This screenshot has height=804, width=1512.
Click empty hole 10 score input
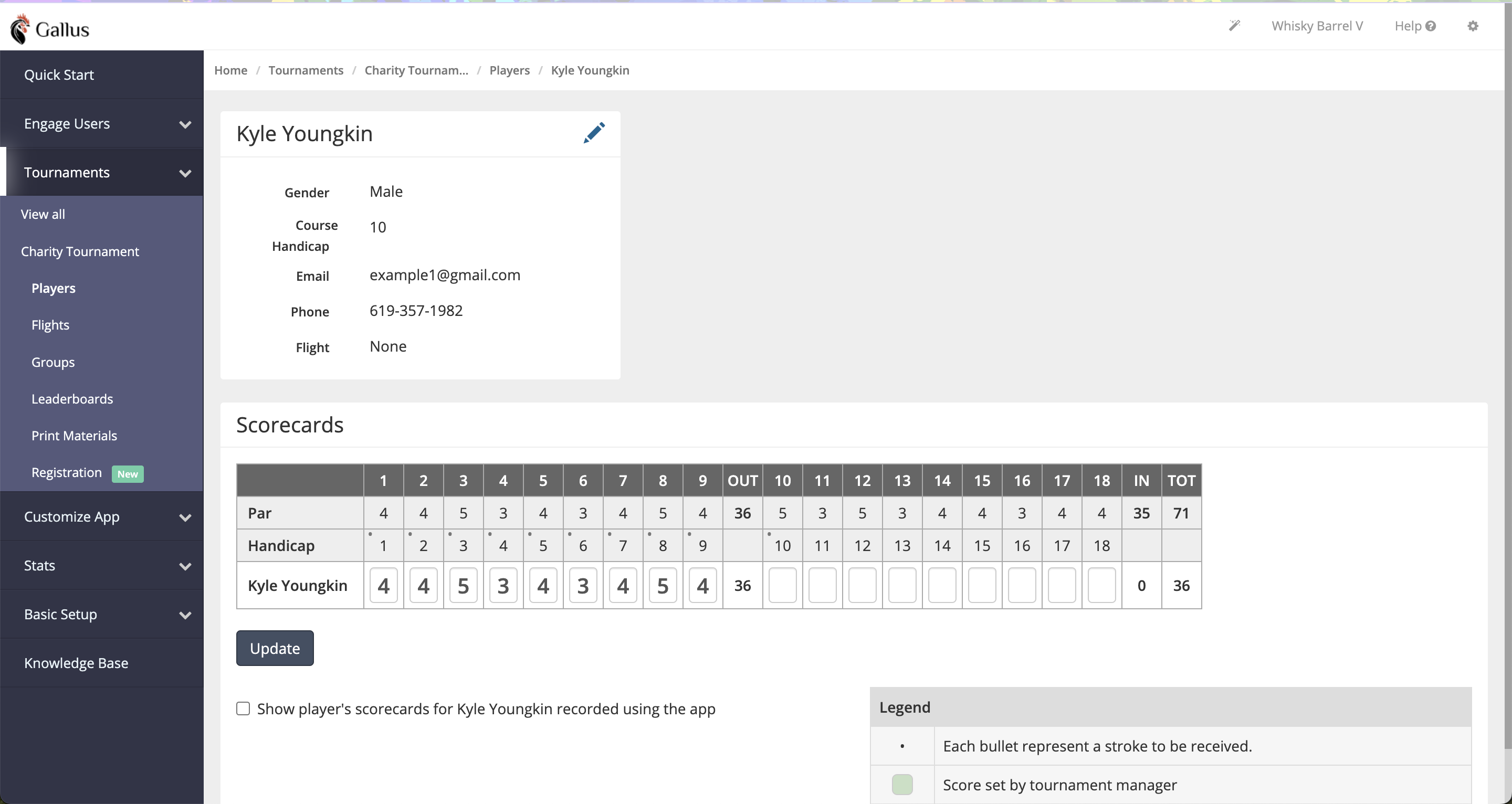click(782, 585)
